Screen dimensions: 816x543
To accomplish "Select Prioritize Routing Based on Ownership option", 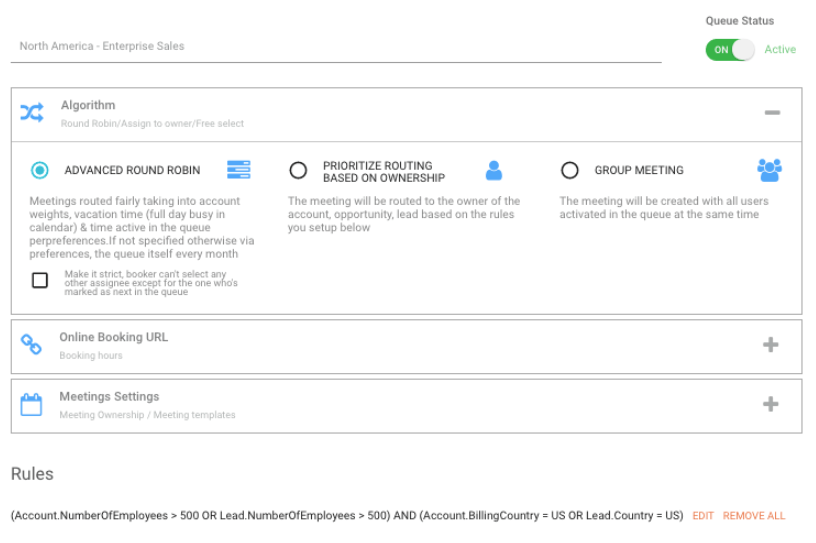I will tap(298, 171).
